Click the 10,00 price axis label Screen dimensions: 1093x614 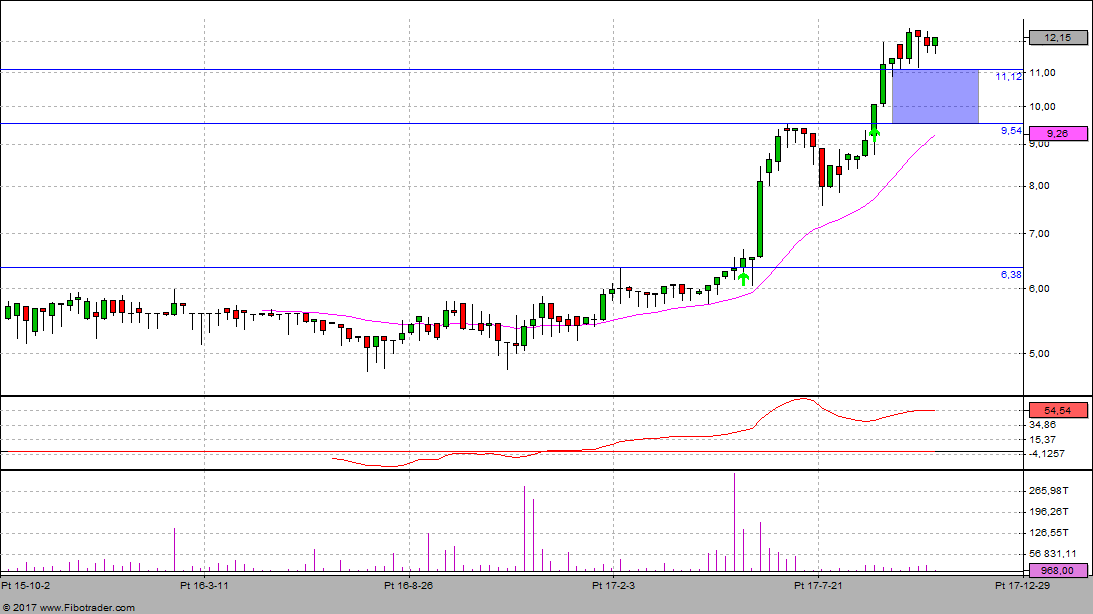(1043, 107)
